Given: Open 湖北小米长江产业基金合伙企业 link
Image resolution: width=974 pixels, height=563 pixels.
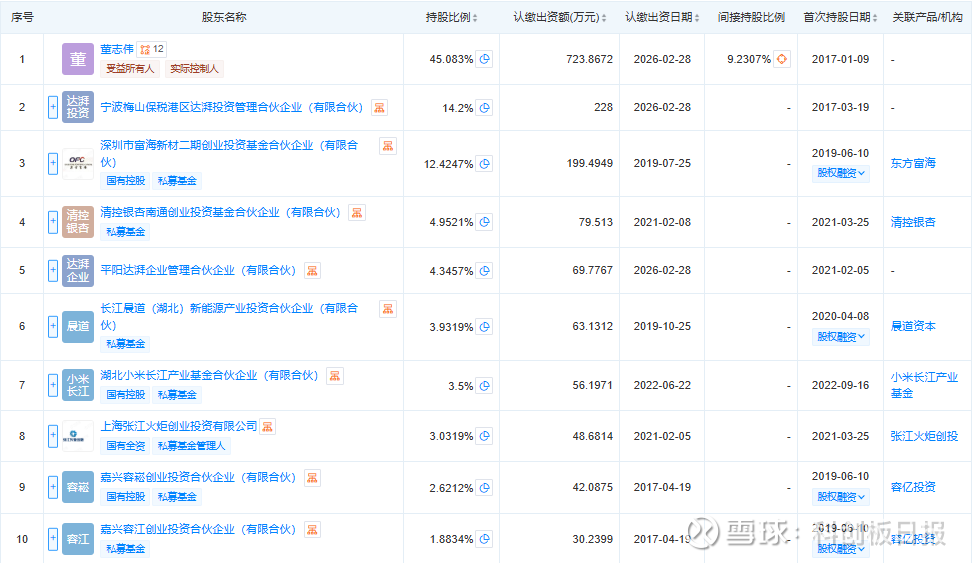Looking at the screenshot, I should pos(209,375).
